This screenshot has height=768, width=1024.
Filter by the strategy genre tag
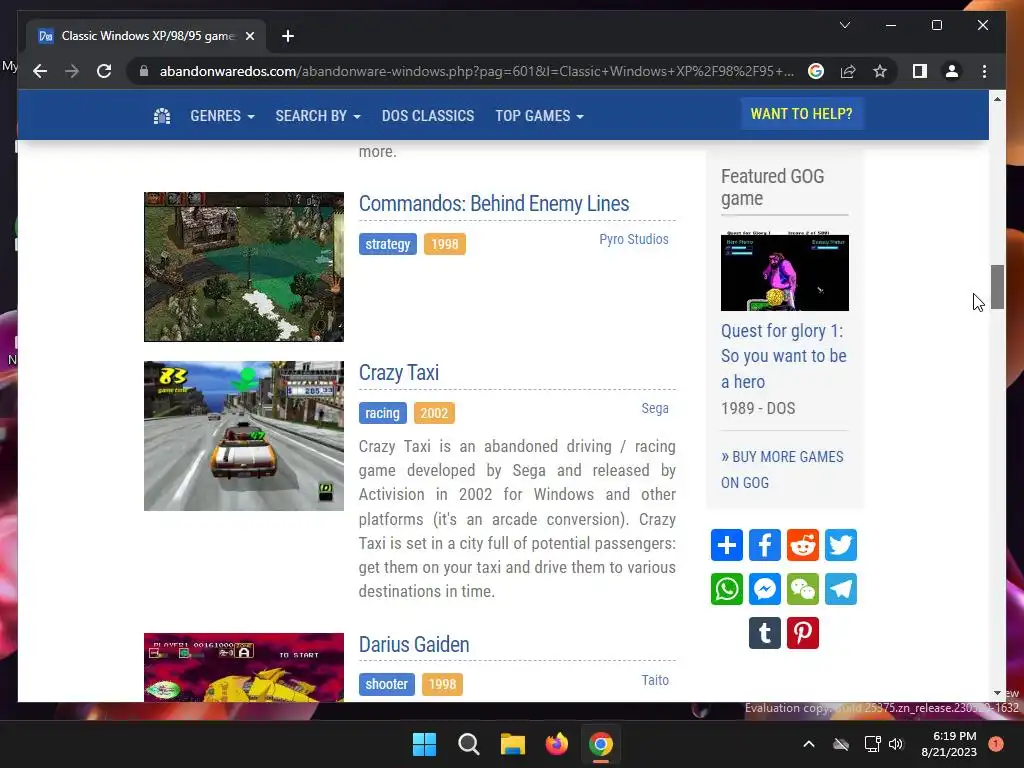click(x=387, y=244)
